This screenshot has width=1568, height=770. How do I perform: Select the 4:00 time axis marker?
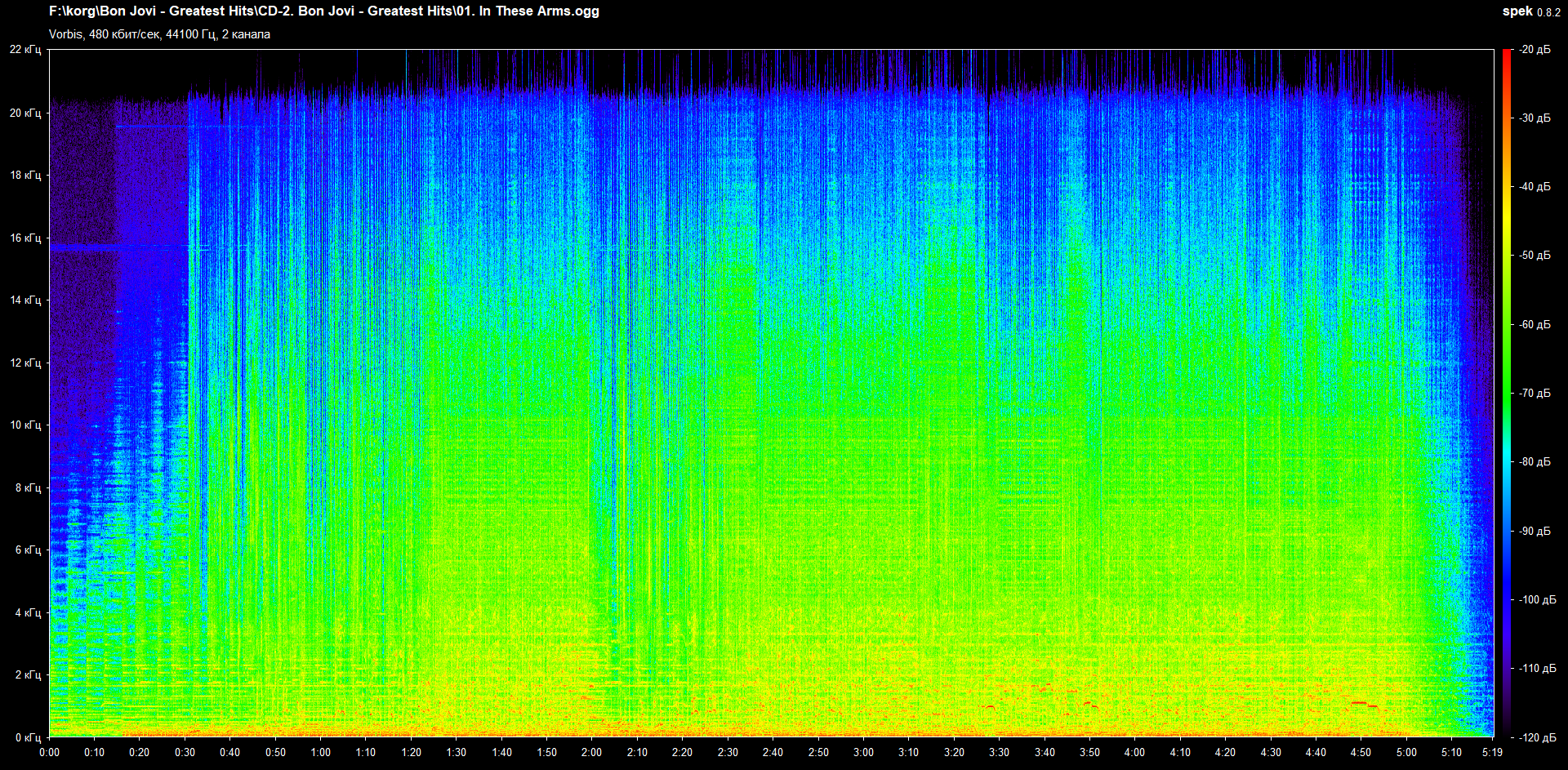coord(1134,752)
